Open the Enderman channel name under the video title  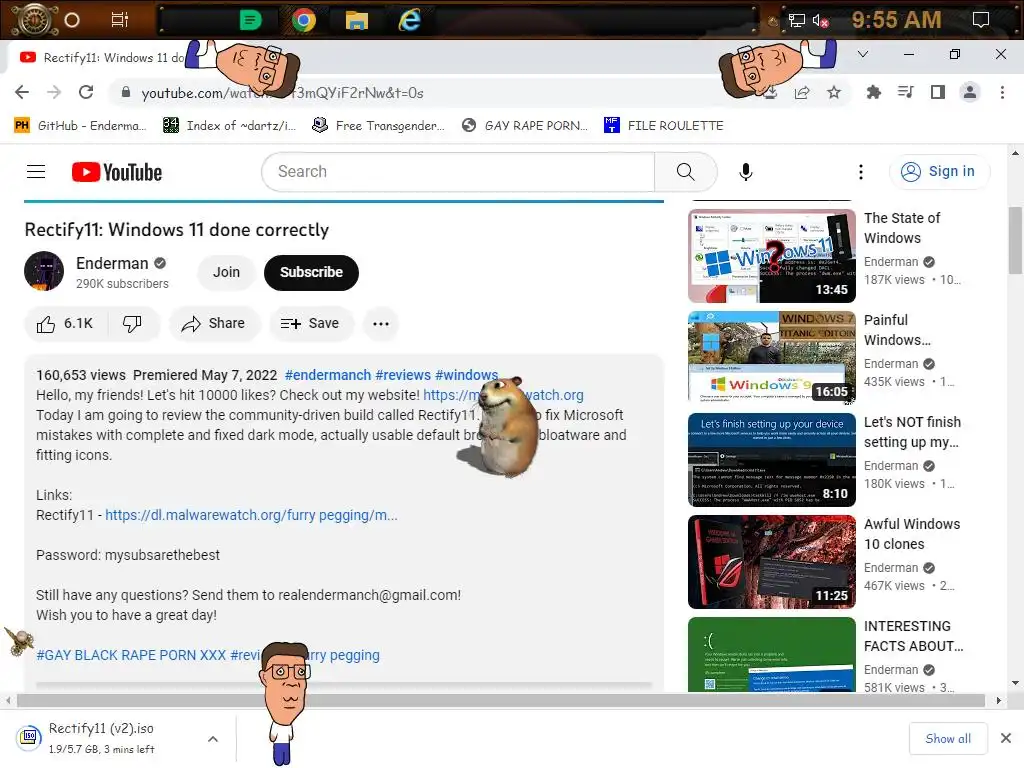point(112,263)
